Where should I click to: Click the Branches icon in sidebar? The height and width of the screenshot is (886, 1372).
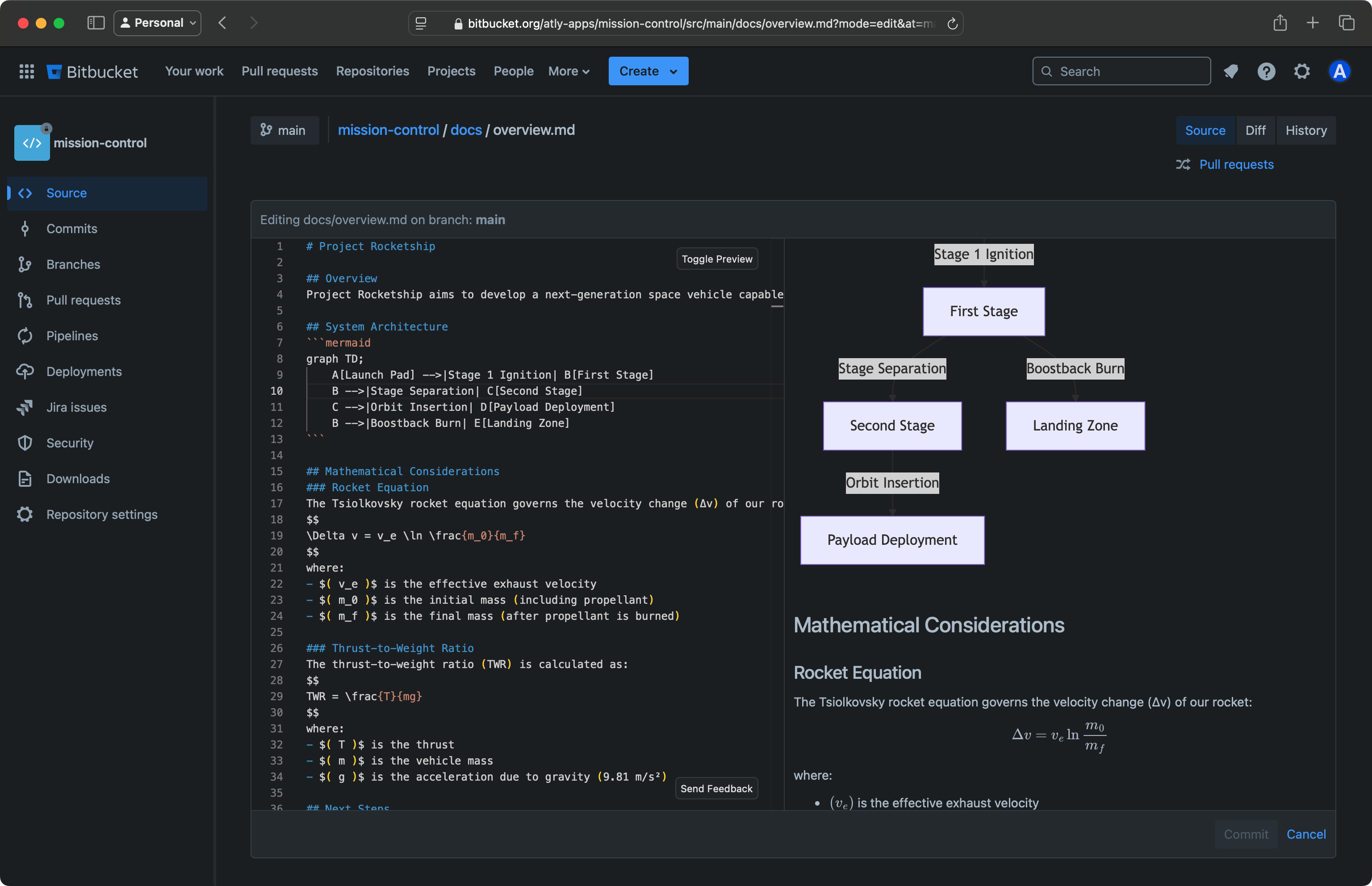click(25, 265)
